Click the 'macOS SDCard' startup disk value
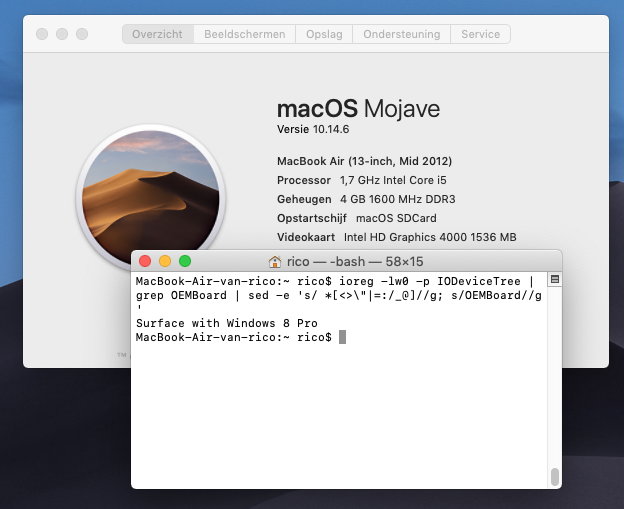624x509 pixels. (x=396, y=218)
